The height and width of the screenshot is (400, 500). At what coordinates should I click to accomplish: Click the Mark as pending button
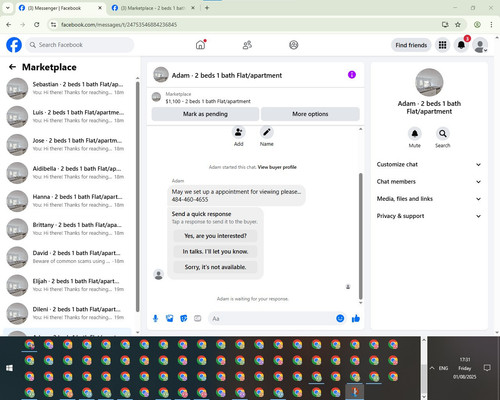(205, 114)
